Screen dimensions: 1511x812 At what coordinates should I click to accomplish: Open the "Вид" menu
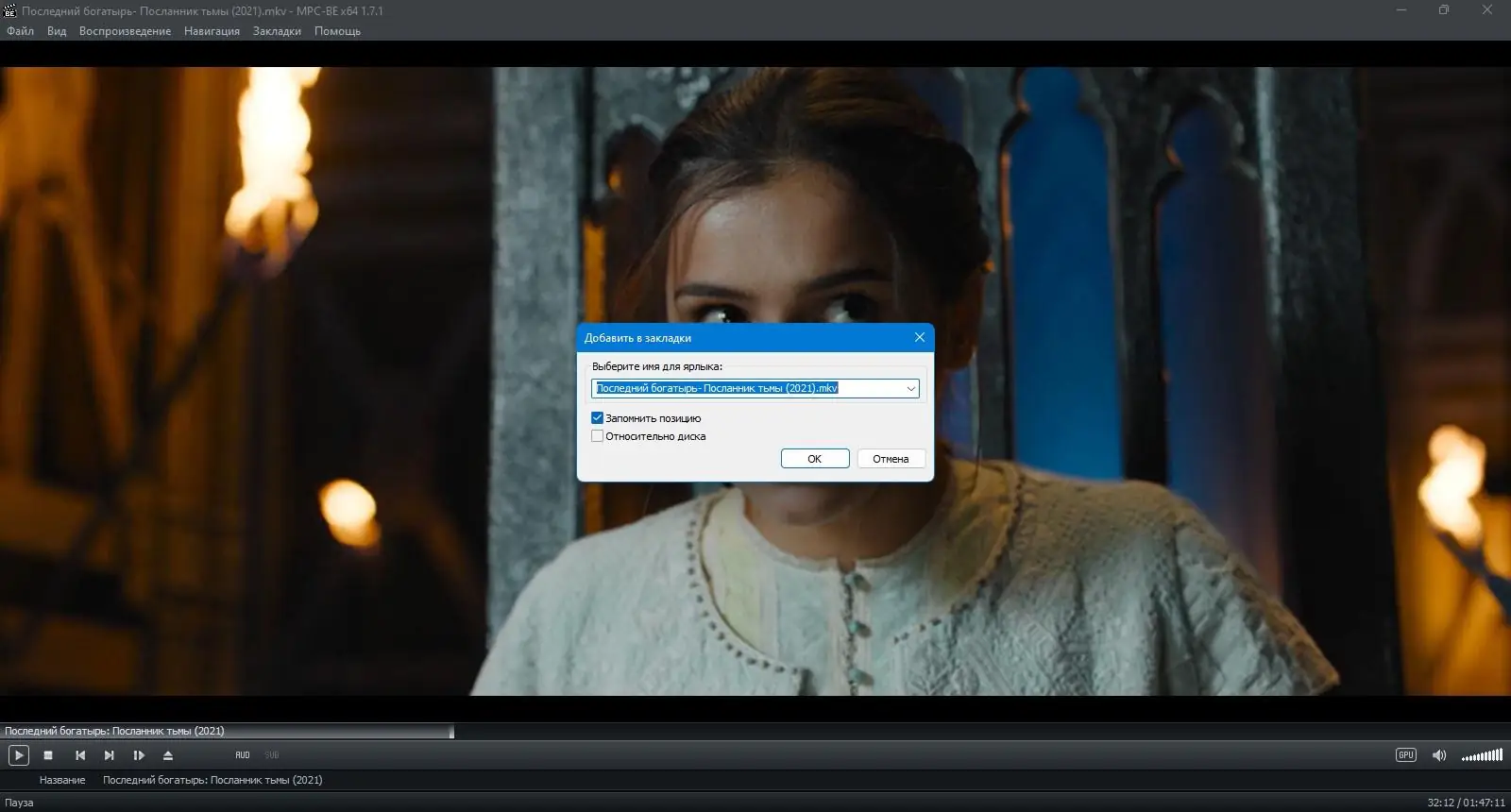click(57, 31)
